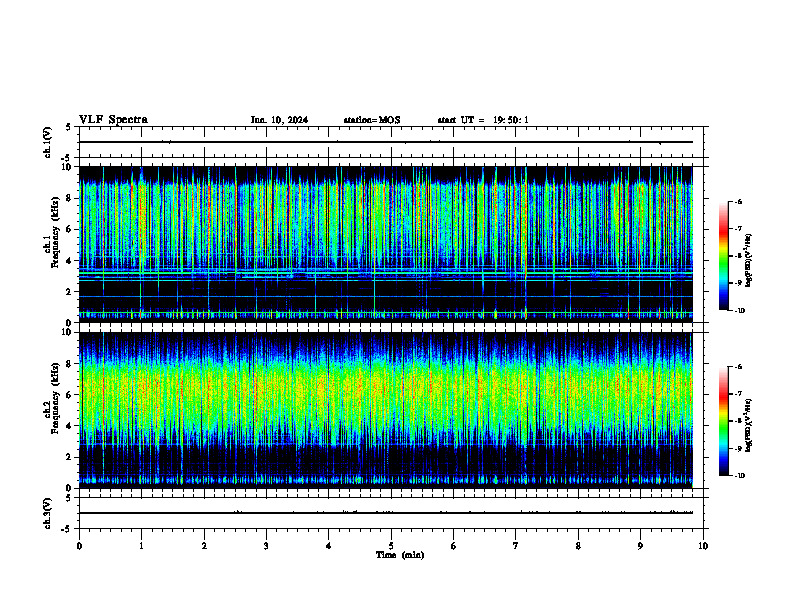The width and height of the screenshot is (792, 612).
Task: Click the "ch.1(V)" axis label
Action: click(x=48, y=142)
